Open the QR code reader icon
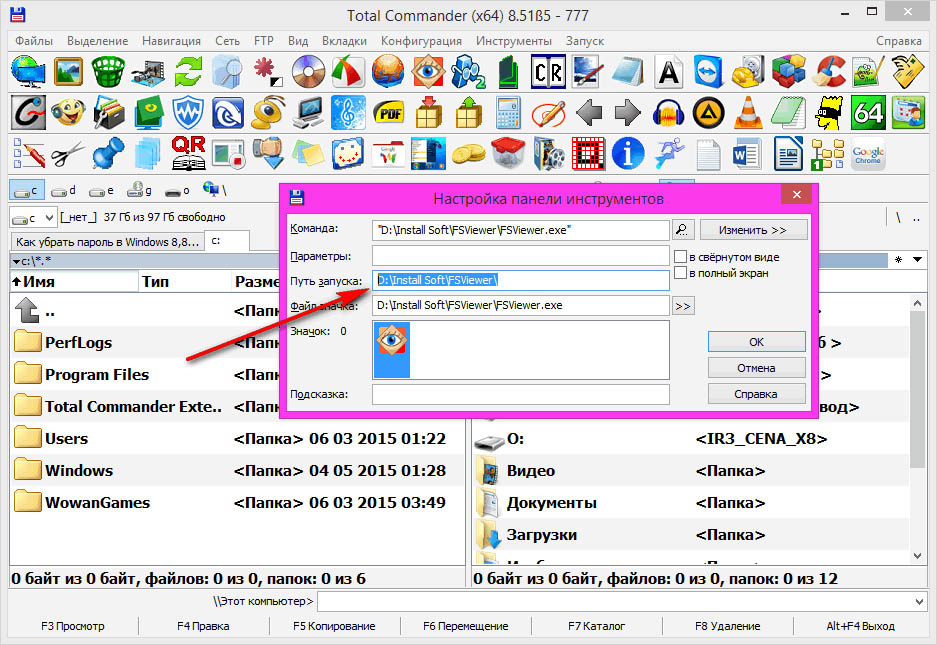This screenshot has width=937, height=645. (x=188, y=154)
